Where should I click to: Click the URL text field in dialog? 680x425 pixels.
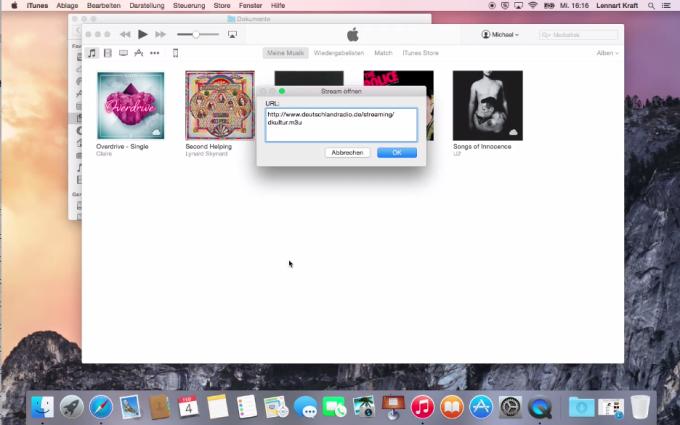[x=341, y=125]
